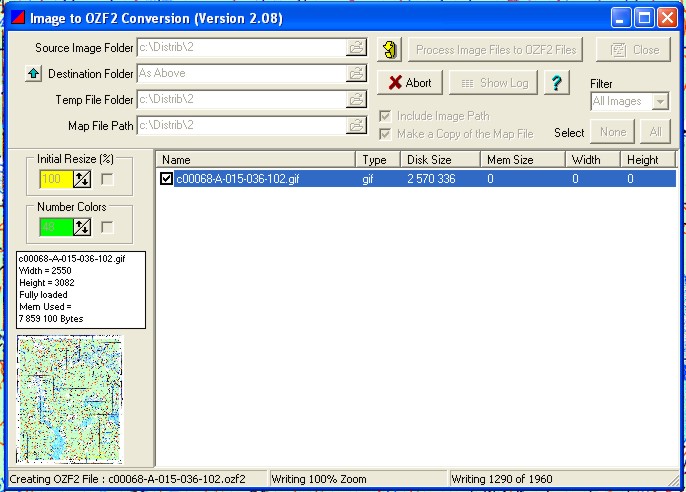Screen dimensions: 686x492
Task: Click the Destination Folder As Above field
Action: (242, 73)
